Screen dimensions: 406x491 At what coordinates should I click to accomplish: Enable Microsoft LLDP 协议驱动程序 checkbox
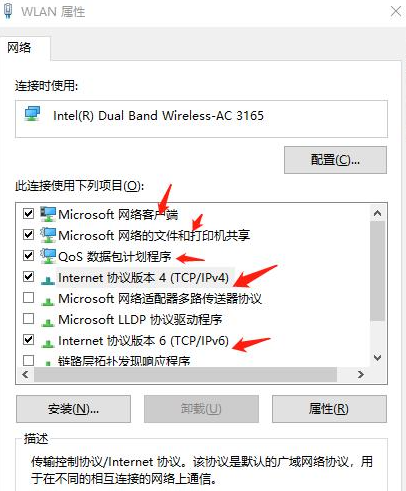point(28,319)
